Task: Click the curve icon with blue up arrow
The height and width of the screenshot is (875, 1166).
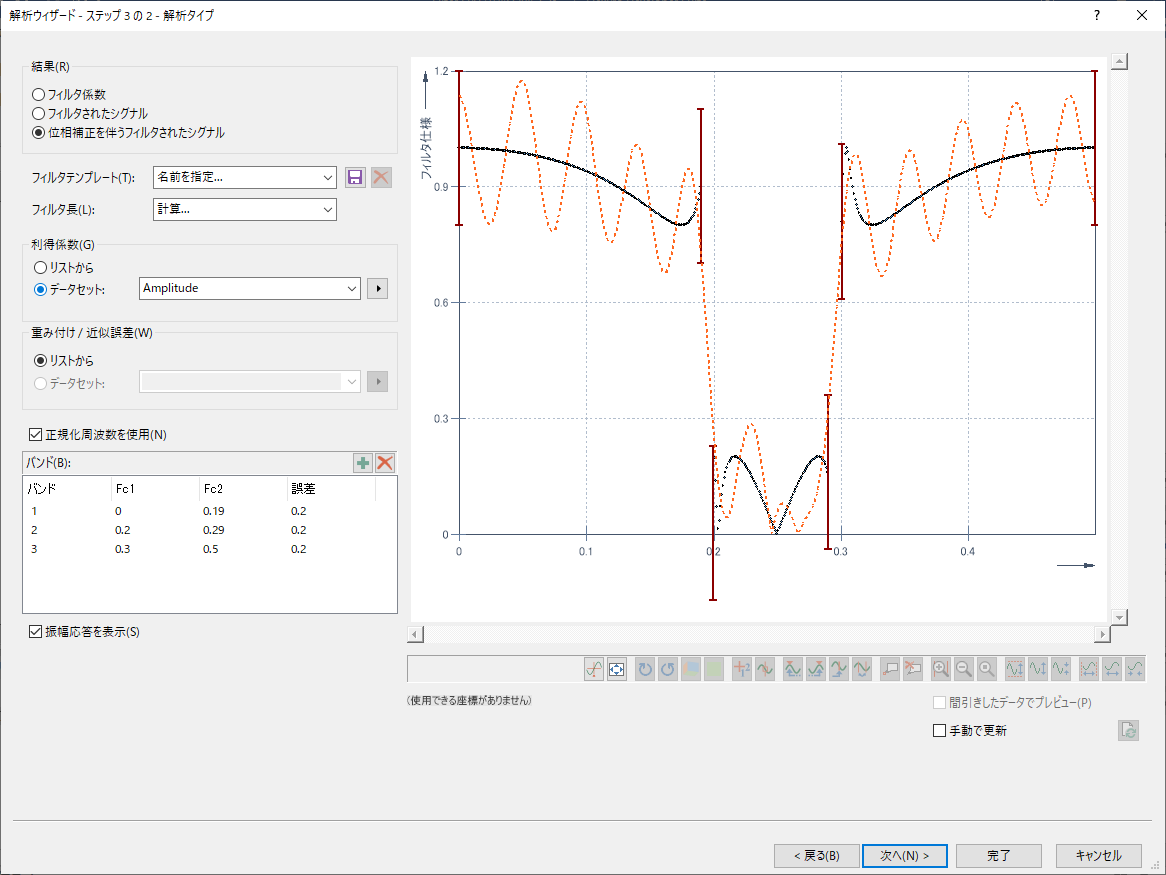Action: tap(839, 669)
